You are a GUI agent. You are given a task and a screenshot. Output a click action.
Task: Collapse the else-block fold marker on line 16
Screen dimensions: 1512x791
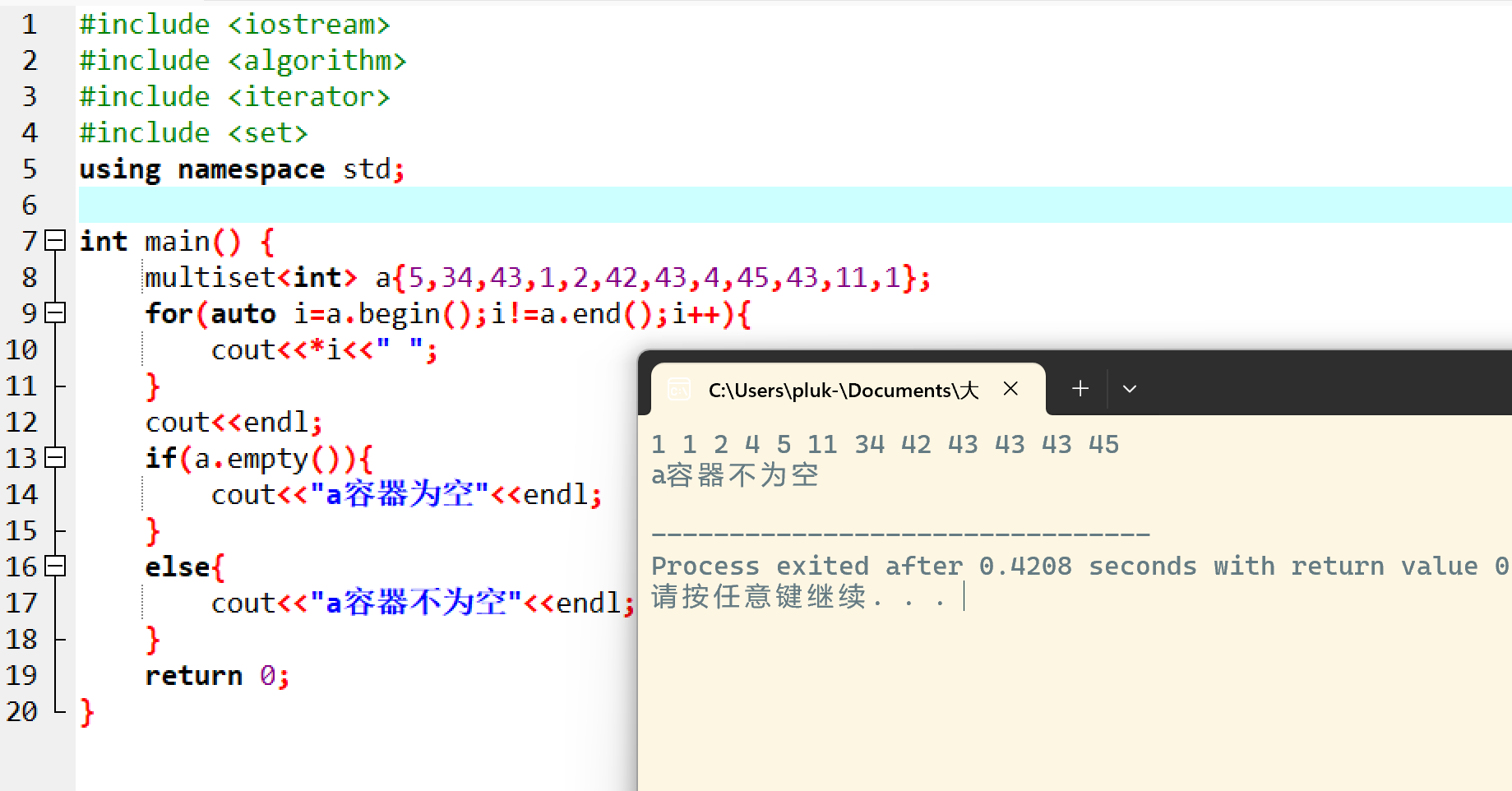pos(54,567)
